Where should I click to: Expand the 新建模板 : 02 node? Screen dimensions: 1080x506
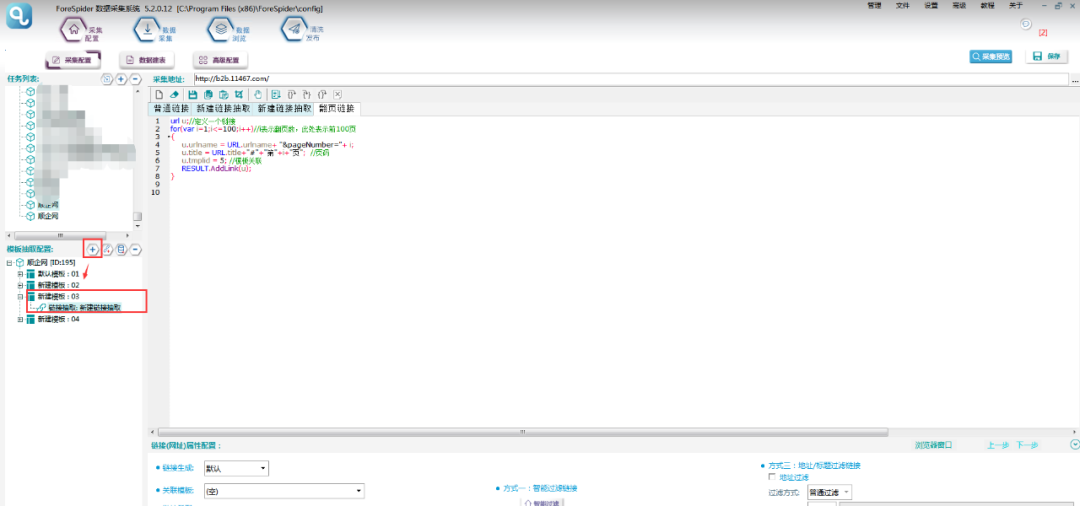[x=21, y=285]
